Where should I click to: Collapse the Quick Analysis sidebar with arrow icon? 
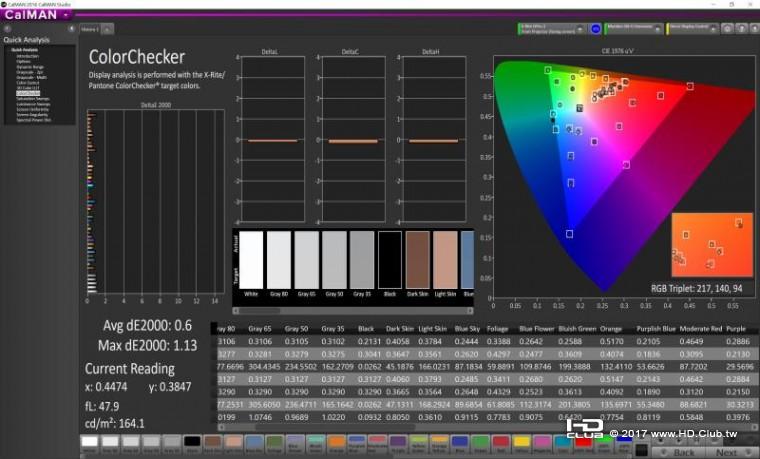[x=71, y=29]
